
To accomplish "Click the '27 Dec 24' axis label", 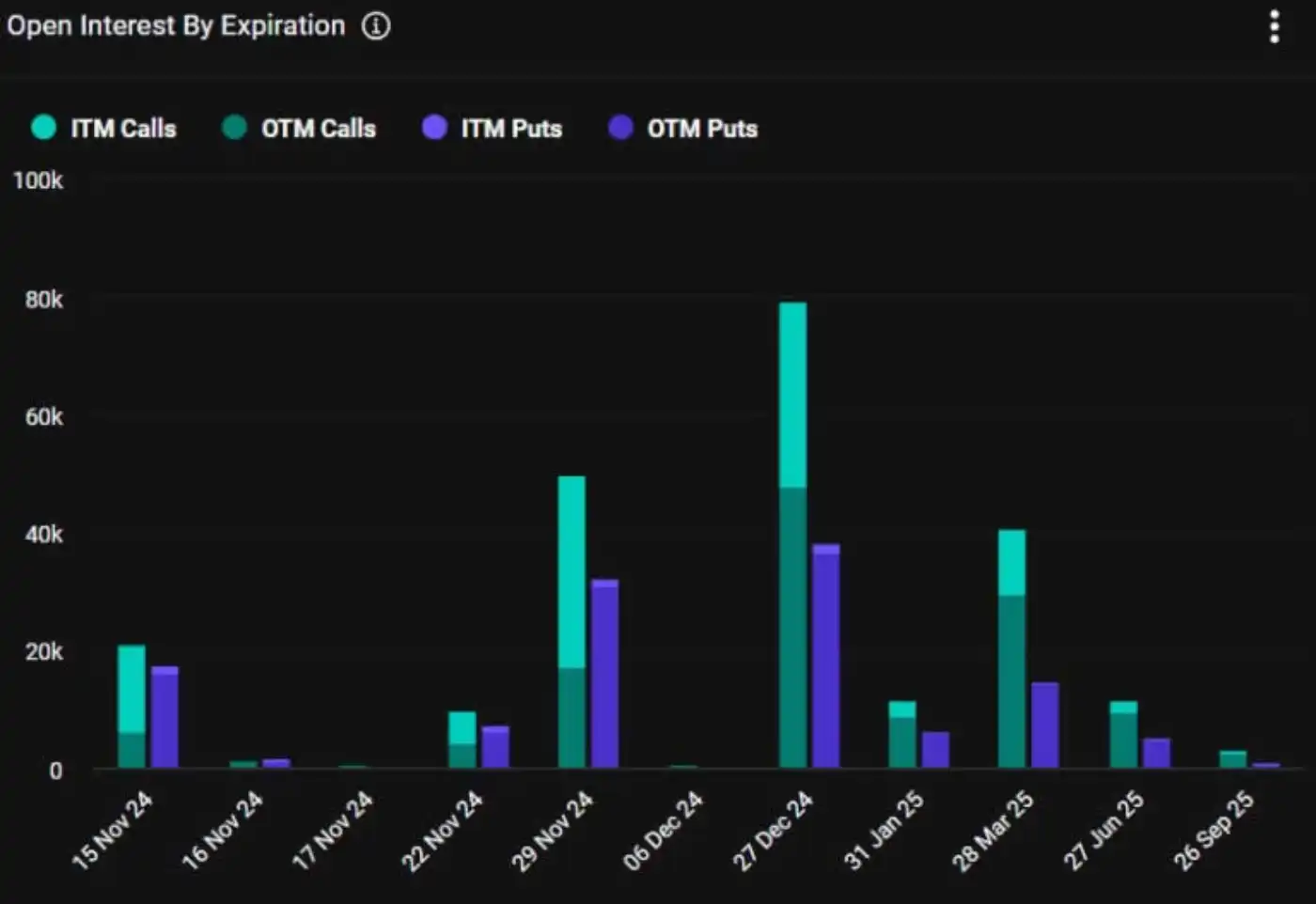I will click(773, 830).
